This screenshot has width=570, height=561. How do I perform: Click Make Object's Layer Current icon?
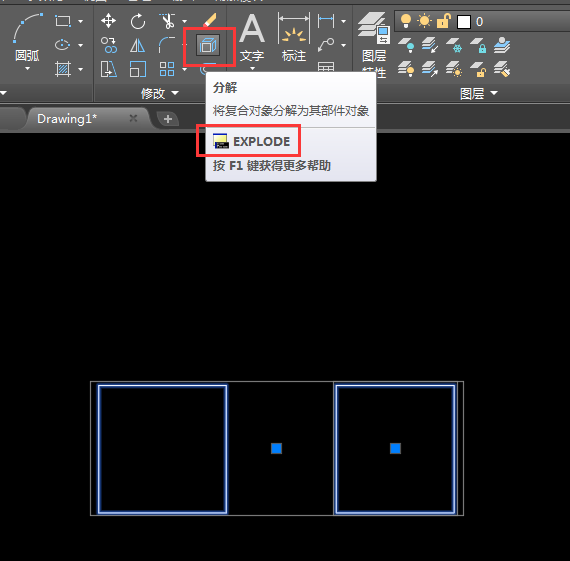tap(502, 45)
